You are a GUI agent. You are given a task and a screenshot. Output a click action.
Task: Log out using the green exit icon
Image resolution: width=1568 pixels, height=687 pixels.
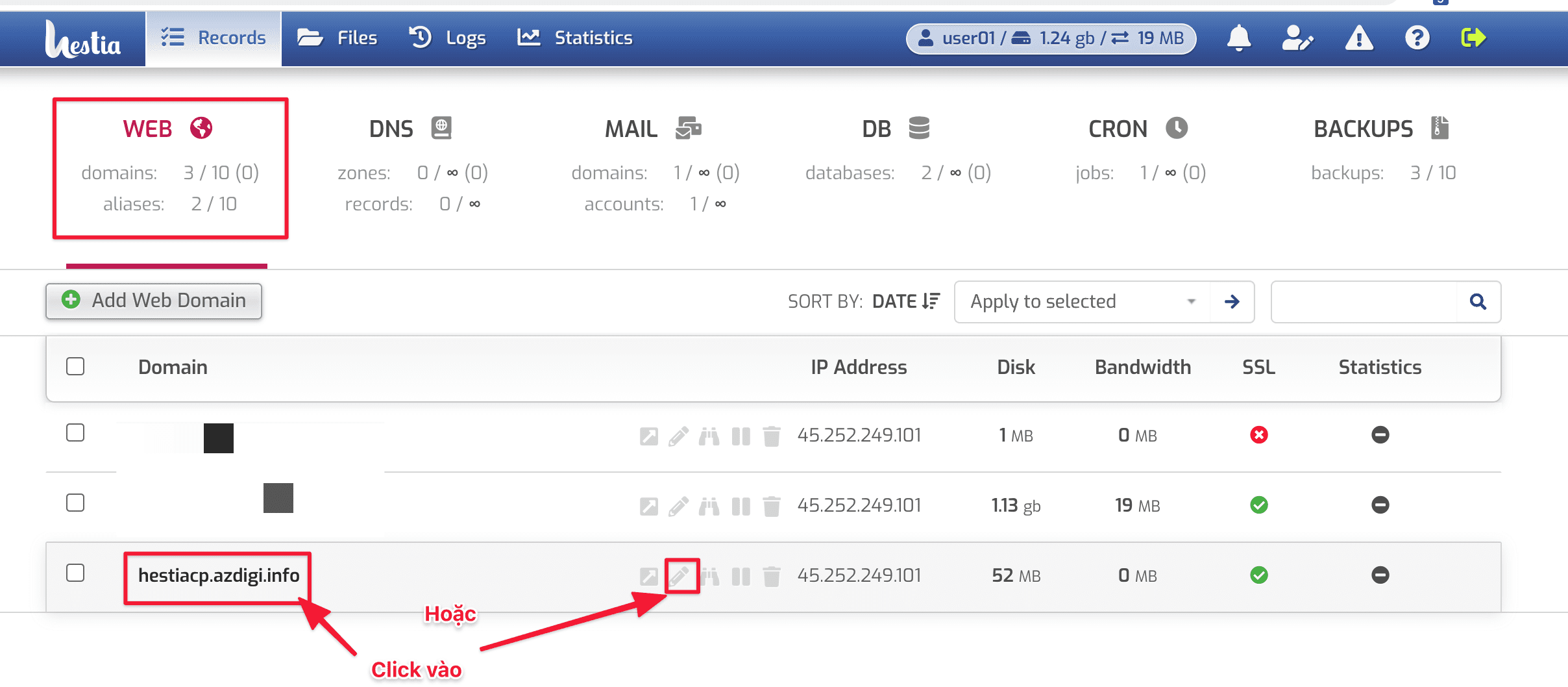(x=1474, y=38)
